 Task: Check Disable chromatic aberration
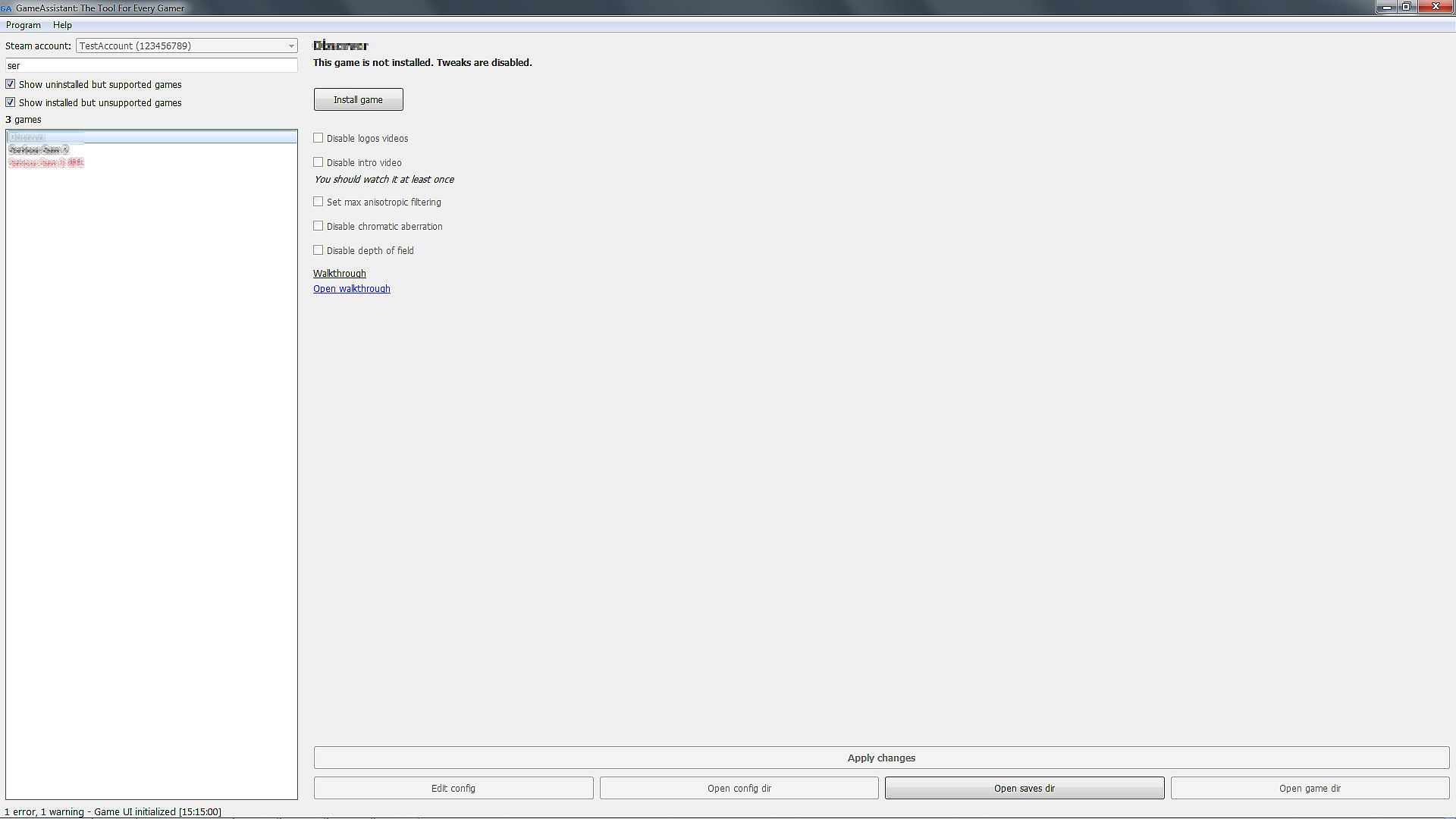[x=318, y=226]
